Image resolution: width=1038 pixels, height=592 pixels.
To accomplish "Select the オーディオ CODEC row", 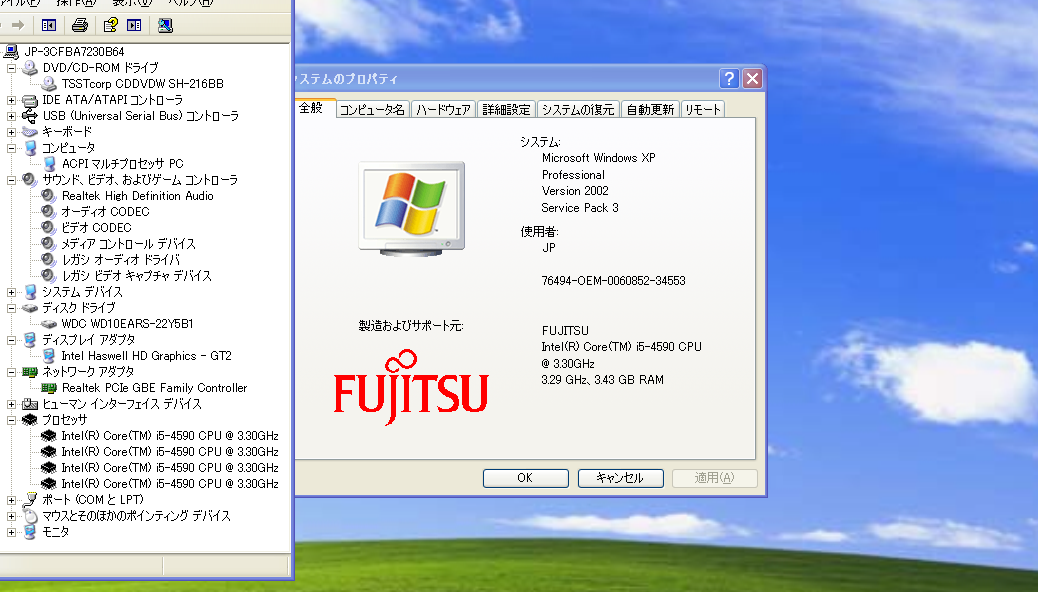I will tap(105, 212).
